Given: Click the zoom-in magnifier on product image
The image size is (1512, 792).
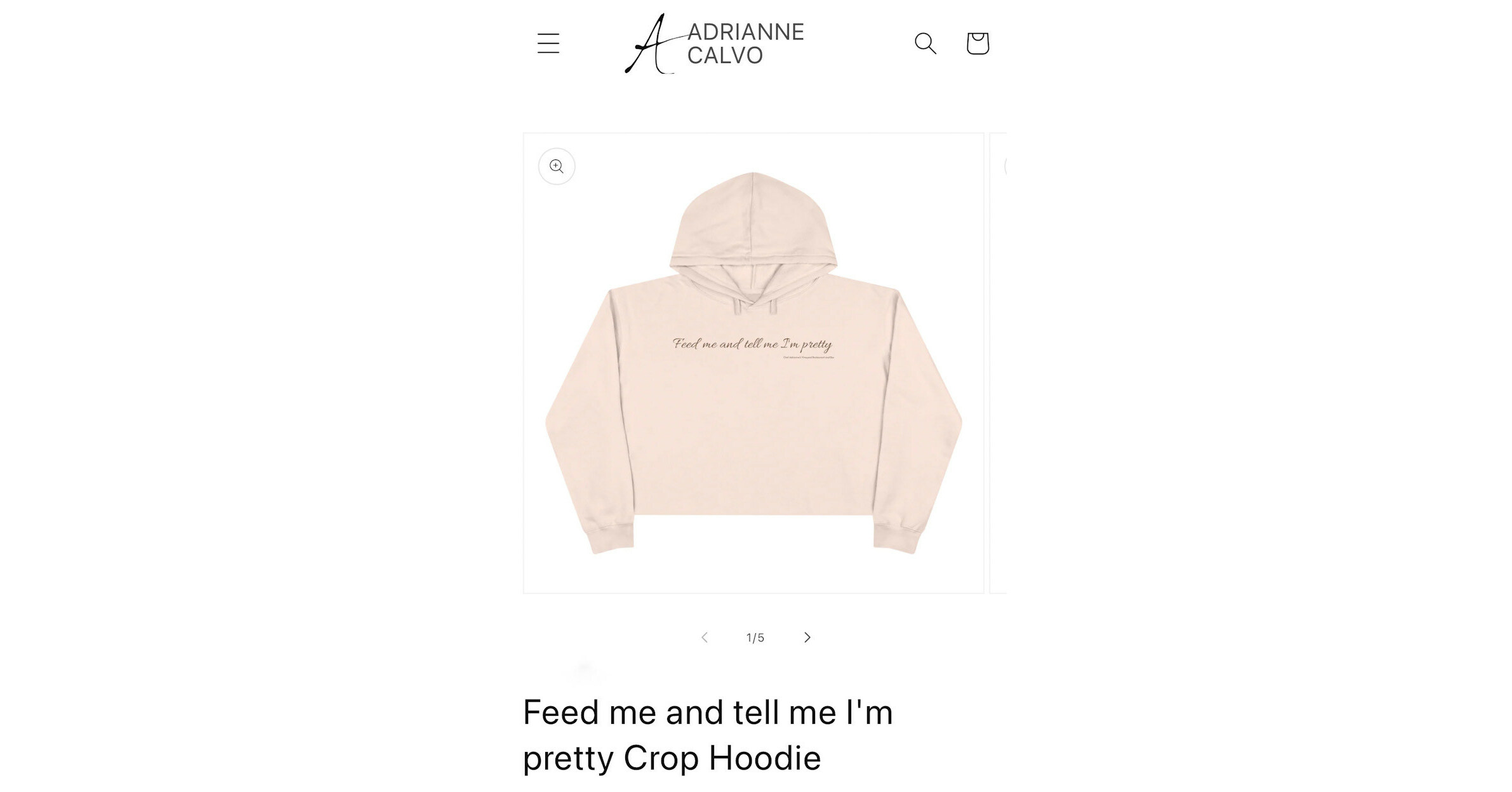Looking at the screenshot, I should (557, 166).
